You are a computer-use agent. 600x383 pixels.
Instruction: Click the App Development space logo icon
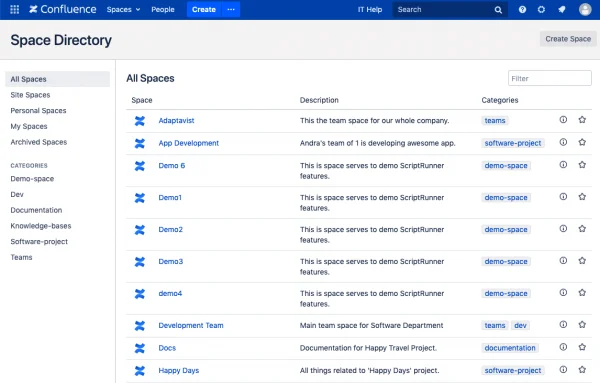tap(140, 143)
